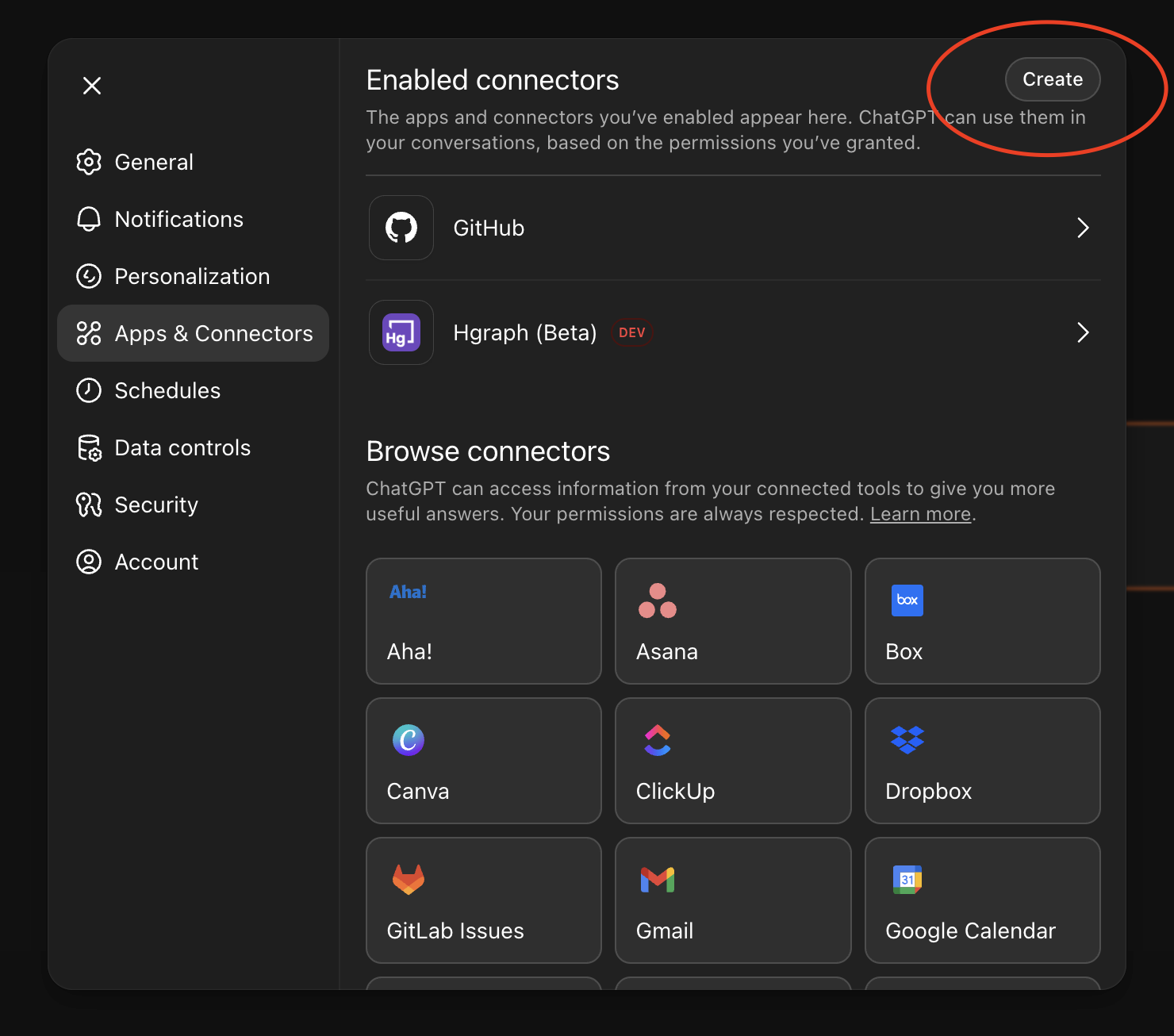Select the Data controls section
Viewport: 1174px width, 1036px height.
(182, 447)
